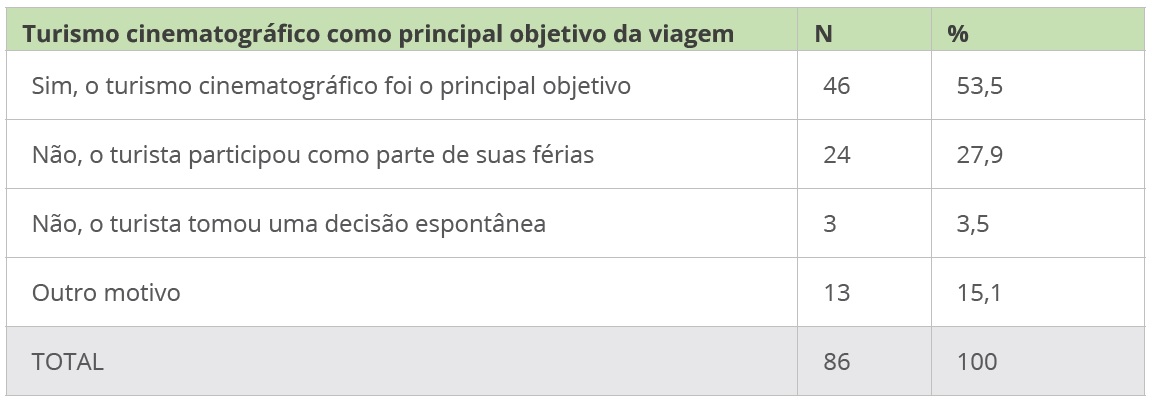The width and height of the screenshot is (1154, 407).
Task: Click the percentage value 15,1
Action: coord(979,293)
